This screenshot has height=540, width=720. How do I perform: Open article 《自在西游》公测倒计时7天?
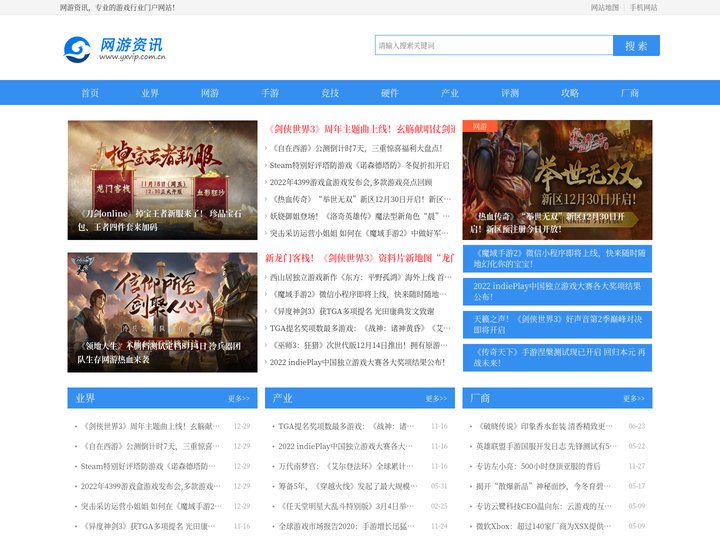tap(356, 148)
